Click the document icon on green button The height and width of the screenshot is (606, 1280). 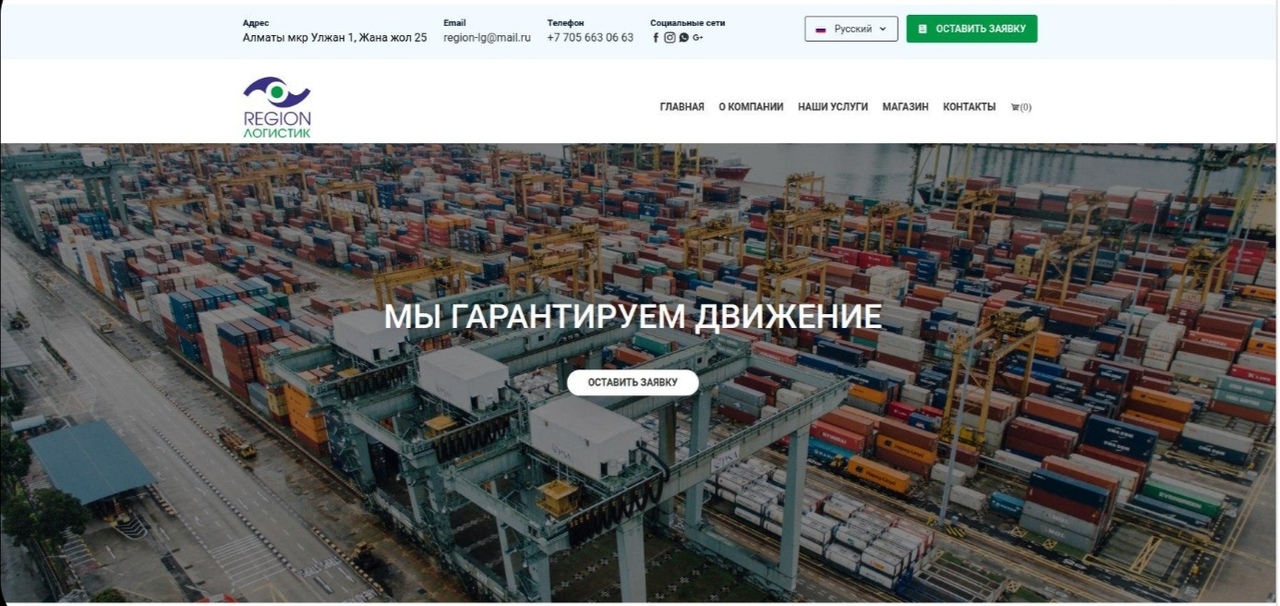pyautogui.click(x=923, y=29)
